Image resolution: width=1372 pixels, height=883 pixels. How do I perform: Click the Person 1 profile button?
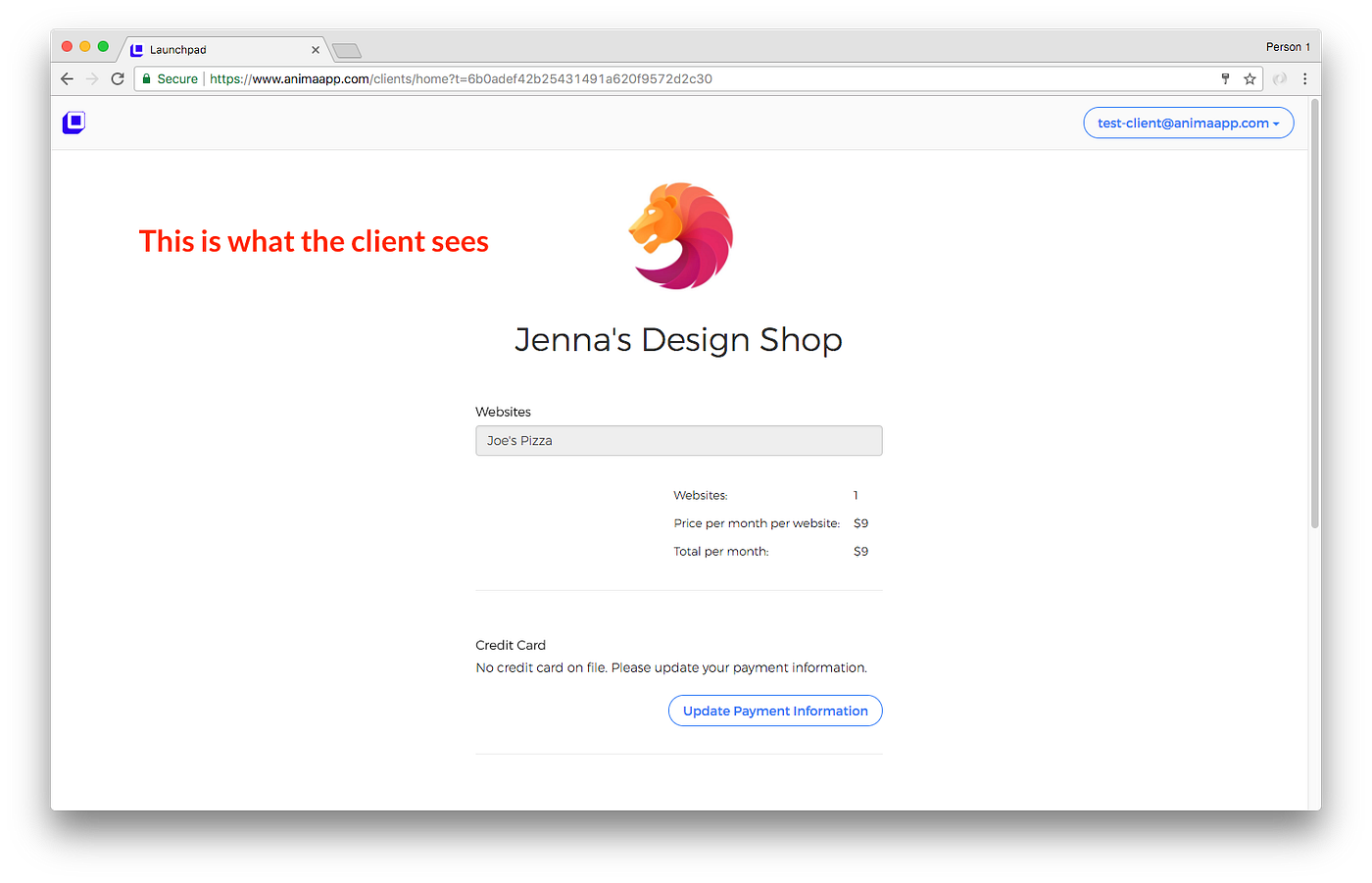1288,47
